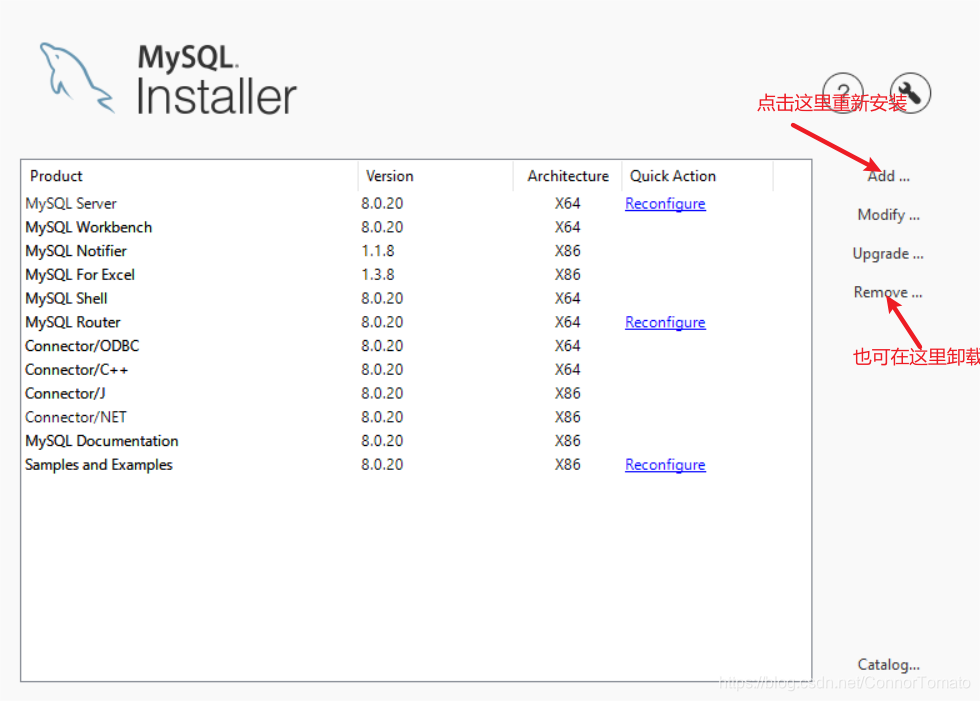Image resolution: width=980 pixels, height=701 pixels.
Task: Click the Add ... button
Action: click(888, 176)
